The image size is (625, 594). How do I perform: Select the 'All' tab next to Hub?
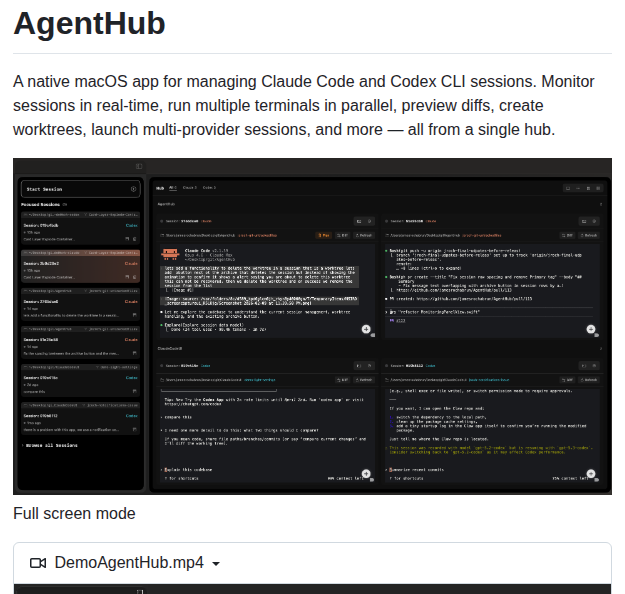(173, 188)
